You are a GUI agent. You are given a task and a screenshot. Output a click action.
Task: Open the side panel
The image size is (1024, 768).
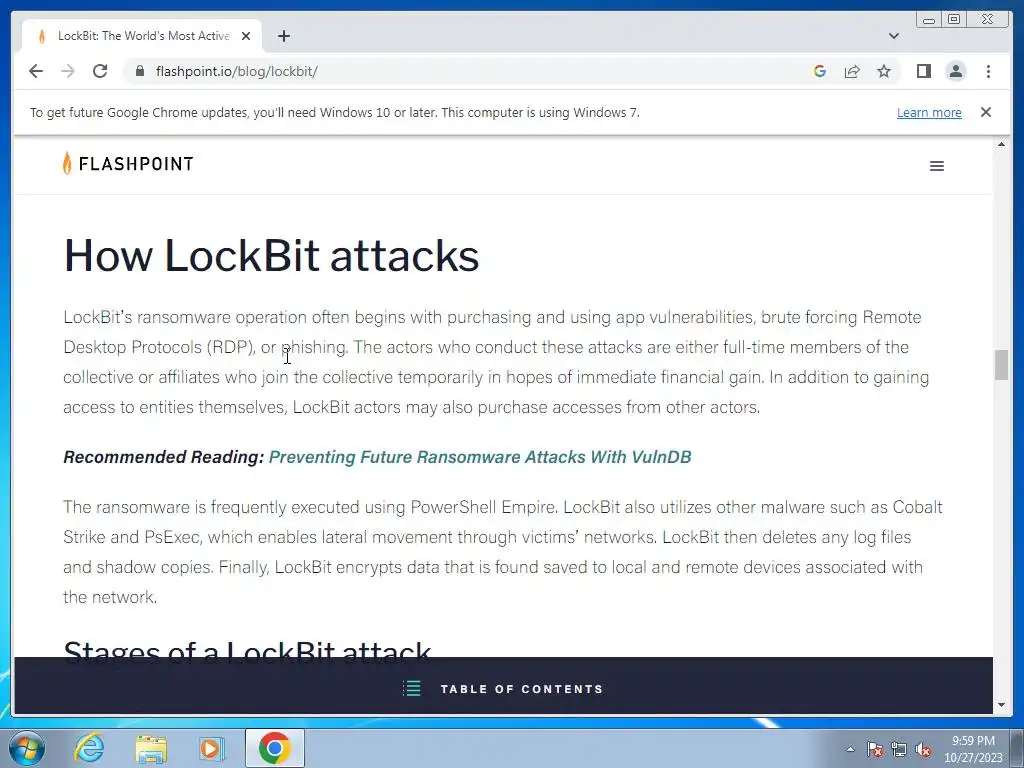click(x=923, y=71)
